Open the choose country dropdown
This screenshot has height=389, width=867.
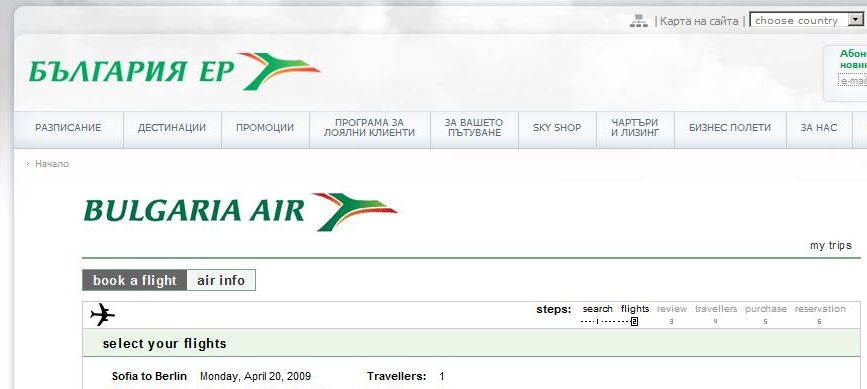click(x=806, y=20)
